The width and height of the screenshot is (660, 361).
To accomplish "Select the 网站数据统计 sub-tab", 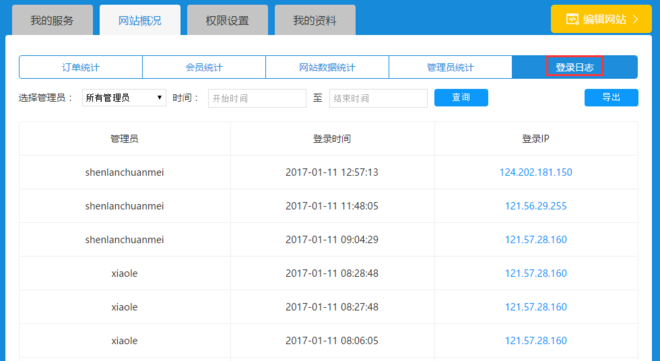I will click(327, 67).
